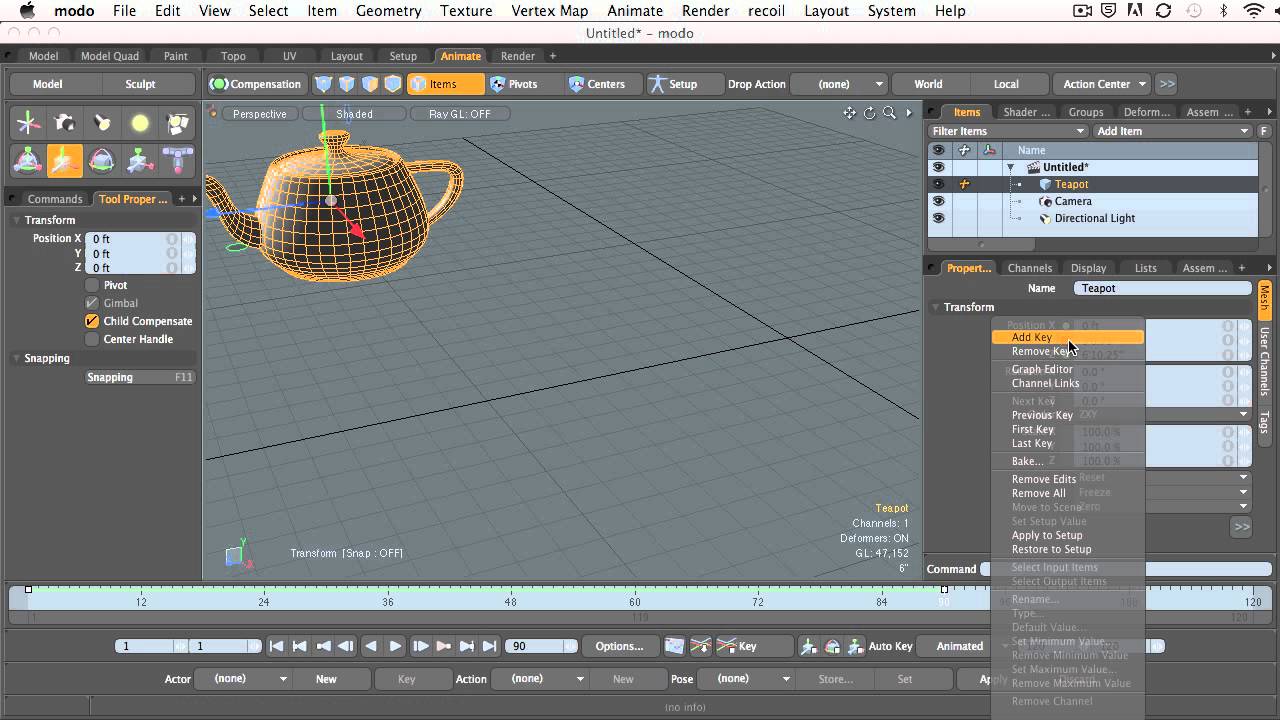
Task: Click the Go to last frame button
Action: (x=490, y=646)
